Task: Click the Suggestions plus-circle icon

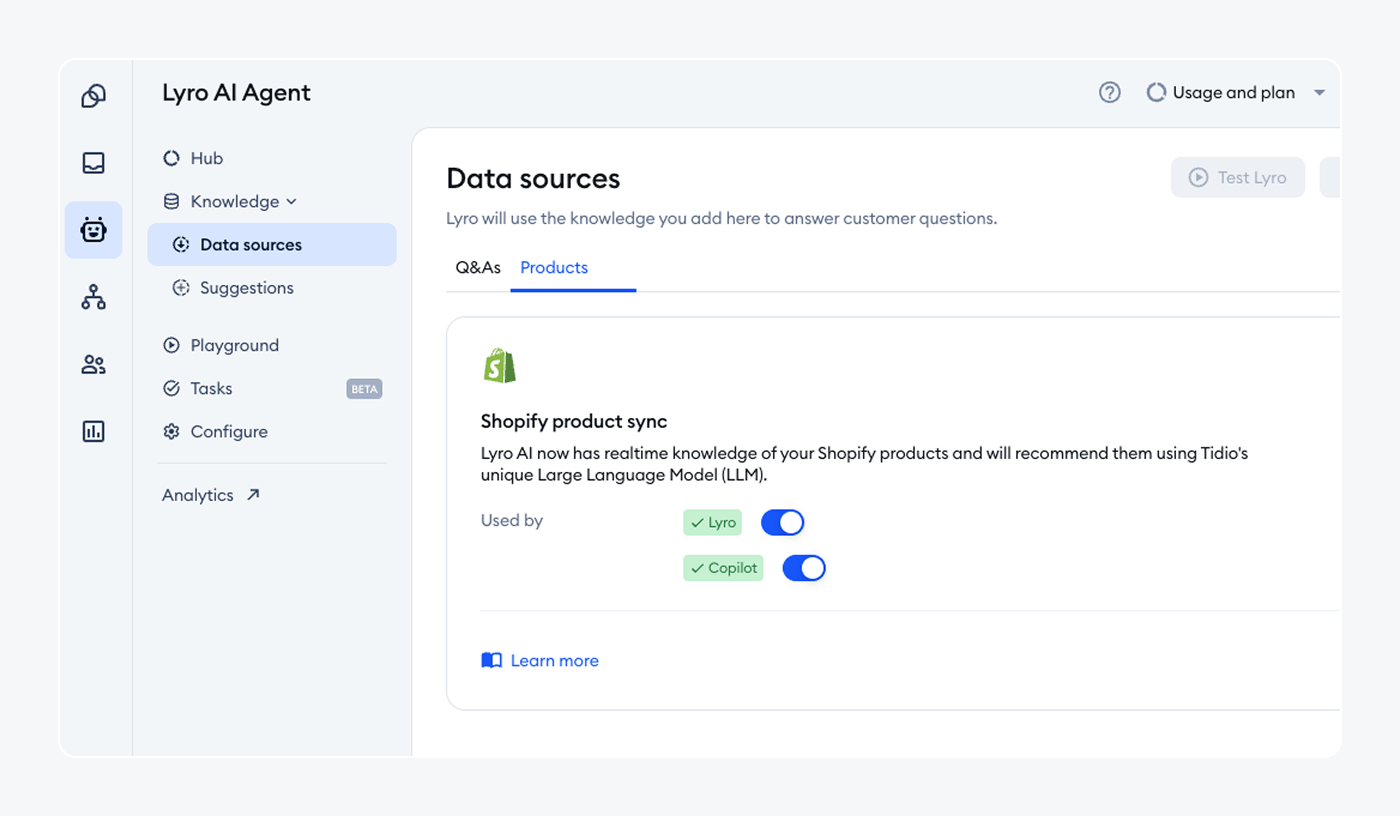Action: point(181,287)
